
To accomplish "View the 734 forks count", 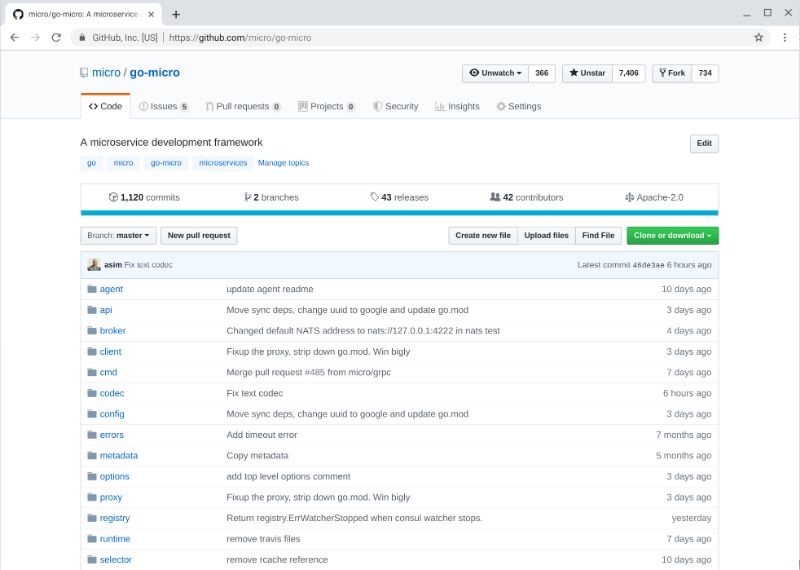I will [705, 73].
